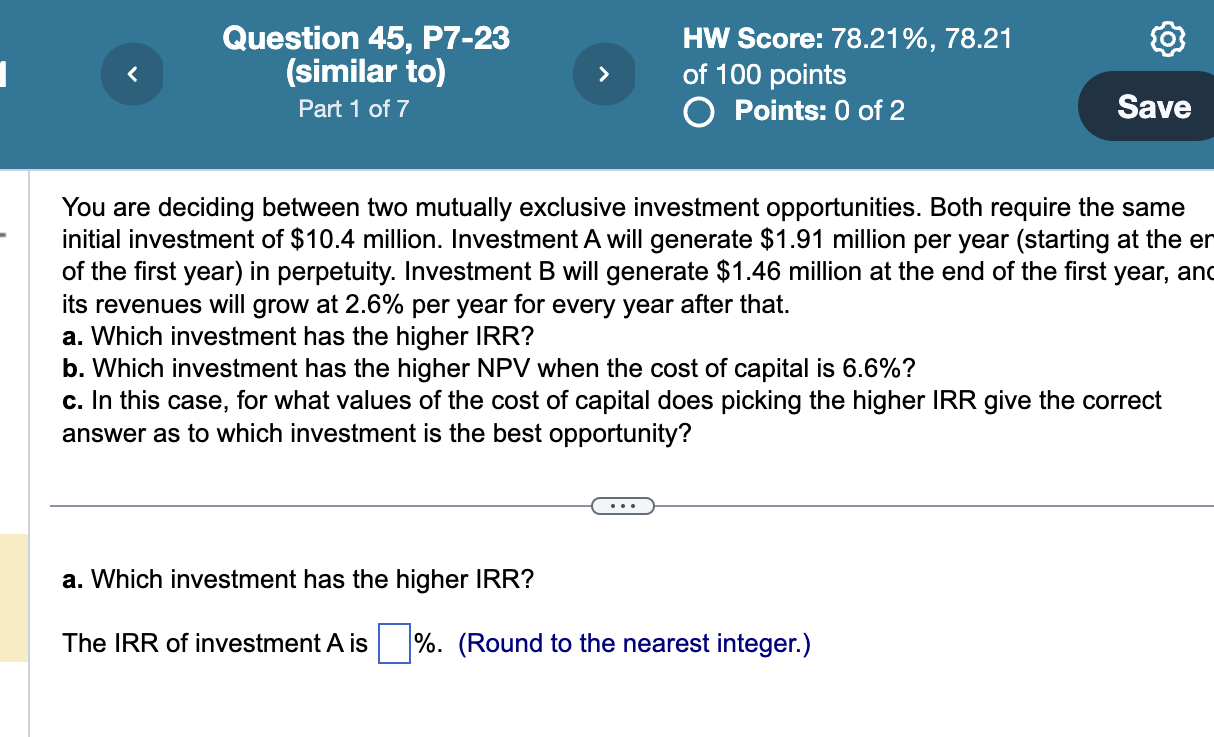The width and height of the screenshot is (1214, 737).
Task: Click the empty points status circle
Action: [x=700, y=110]
